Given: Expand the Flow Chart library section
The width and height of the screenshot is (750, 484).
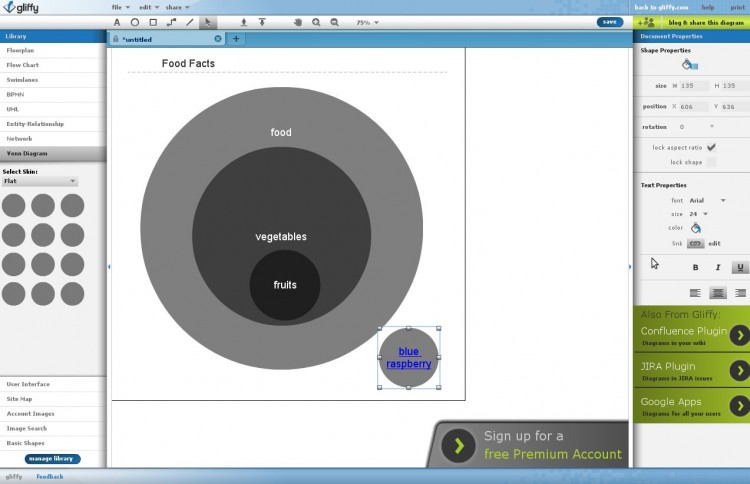Looking at the screenshot, I should click(x=53, y=65).
